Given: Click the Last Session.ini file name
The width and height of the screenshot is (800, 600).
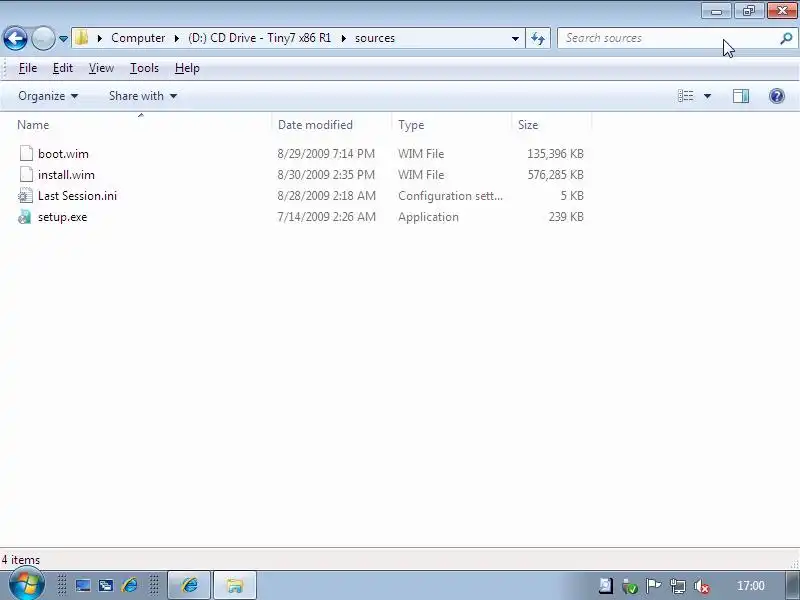Looking at the screenshot, I should tap(78, 196).
